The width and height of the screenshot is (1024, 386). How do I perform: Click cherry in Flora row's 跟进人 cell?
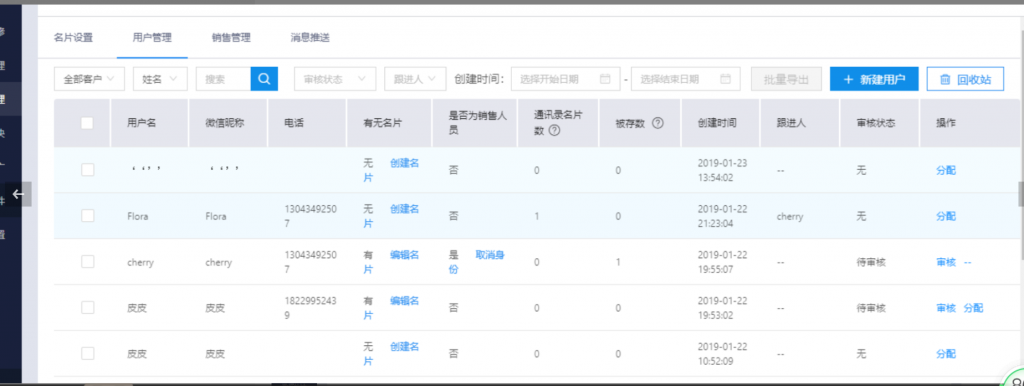pyautogui.click(x=790, y=216)
